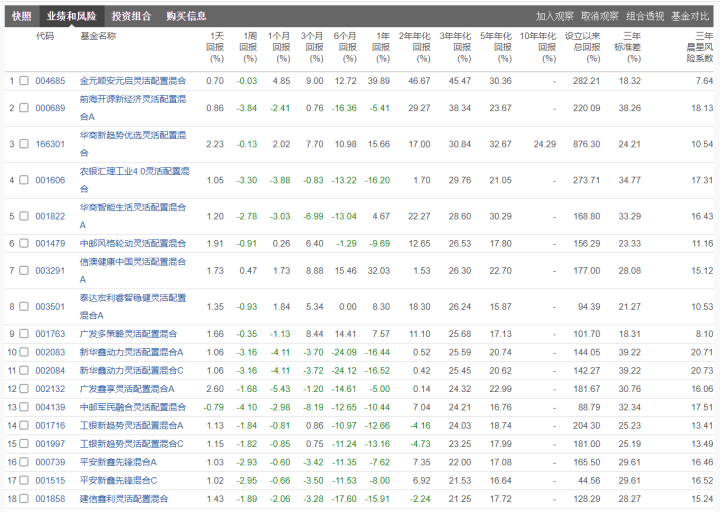Viewport: 720px width, 512px height.
Task: Open the 购买信息 tab
Action: tap(186, 17)
